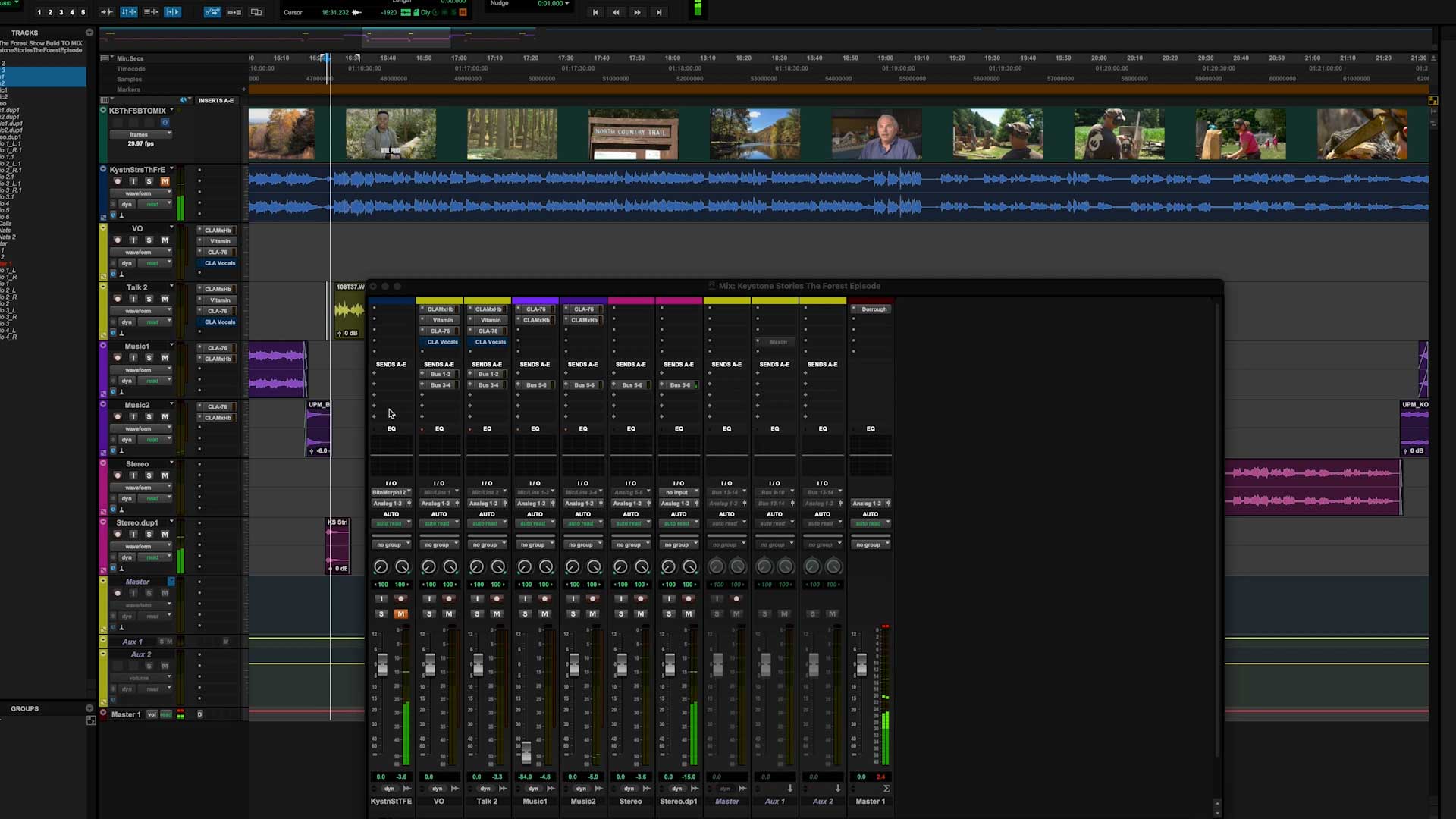Click the Master 1 volume fader
Viewport: 1456px width, 819px height.
click(861, 664)
